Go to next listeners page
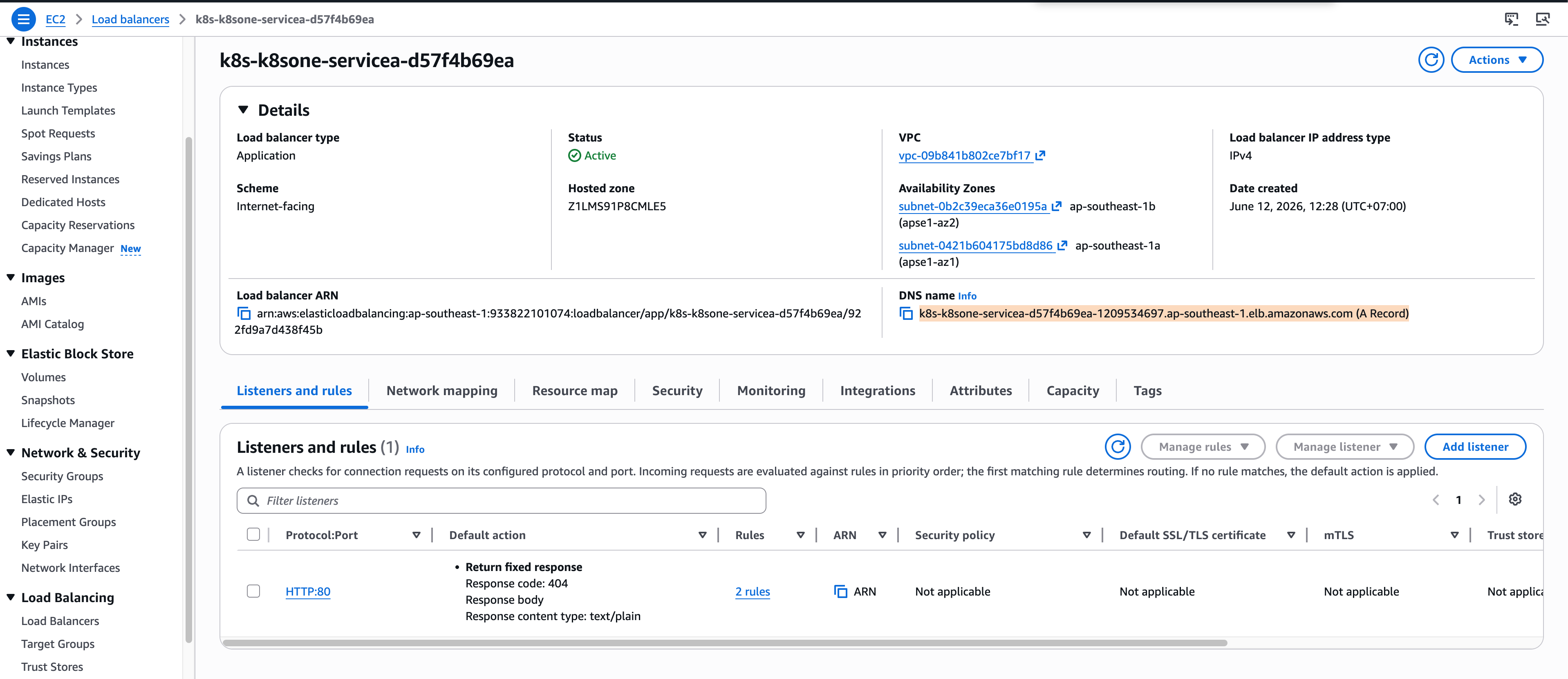 (1482, 500)
